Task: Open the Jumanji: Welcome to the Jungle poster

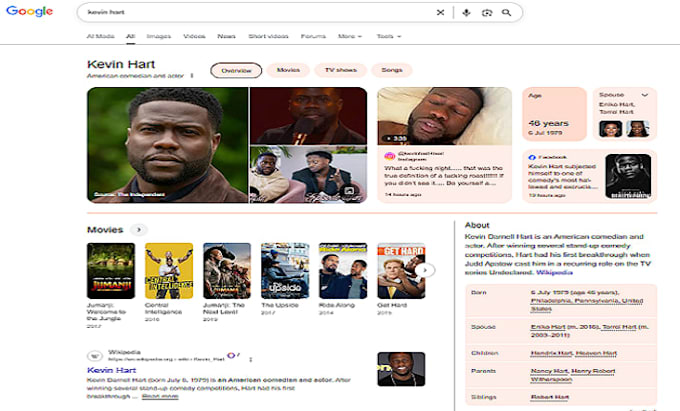Action: pos(111,271)
